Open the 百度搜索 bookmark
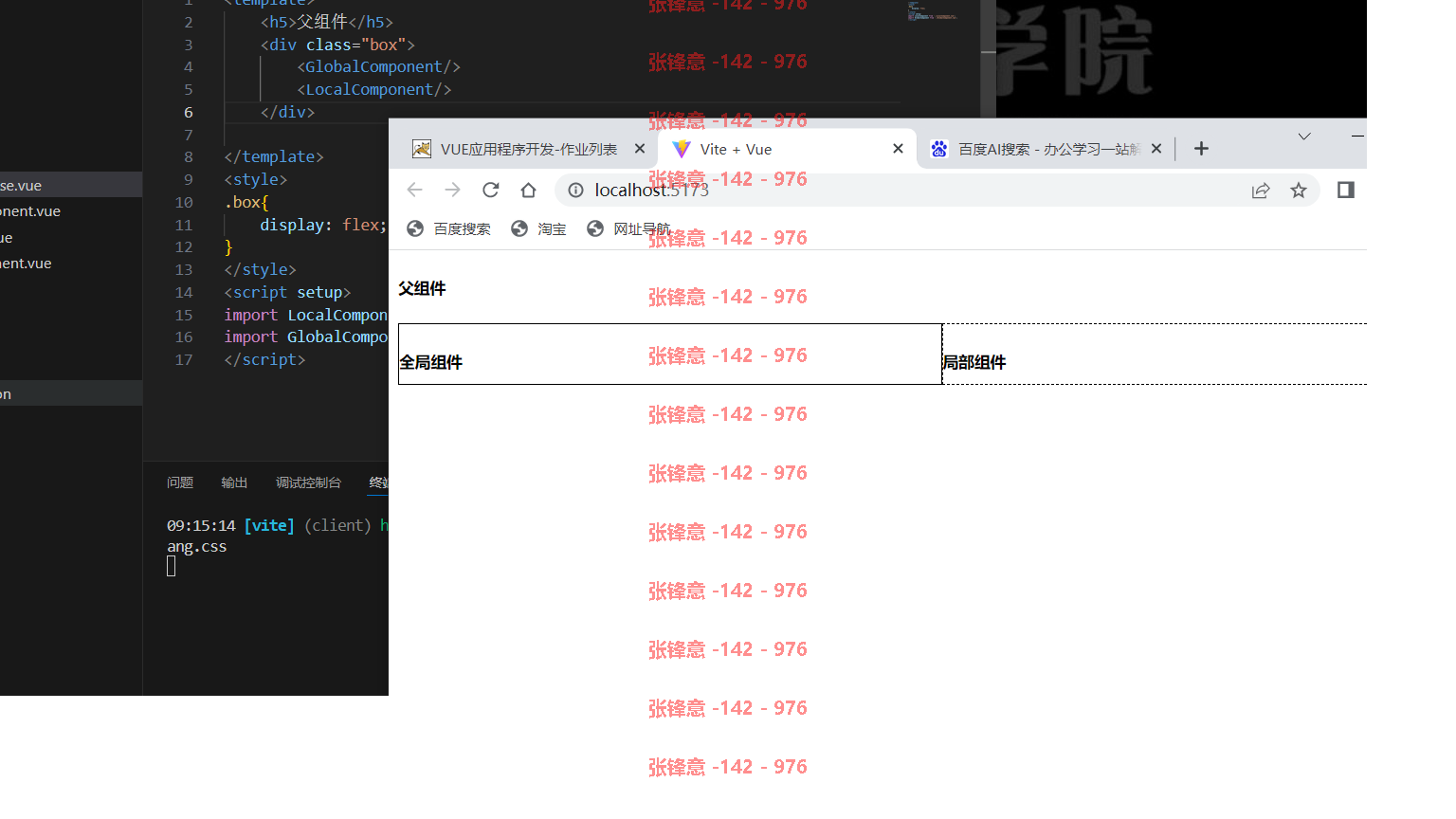This screenshot has height=819, width=1456. 448,228
